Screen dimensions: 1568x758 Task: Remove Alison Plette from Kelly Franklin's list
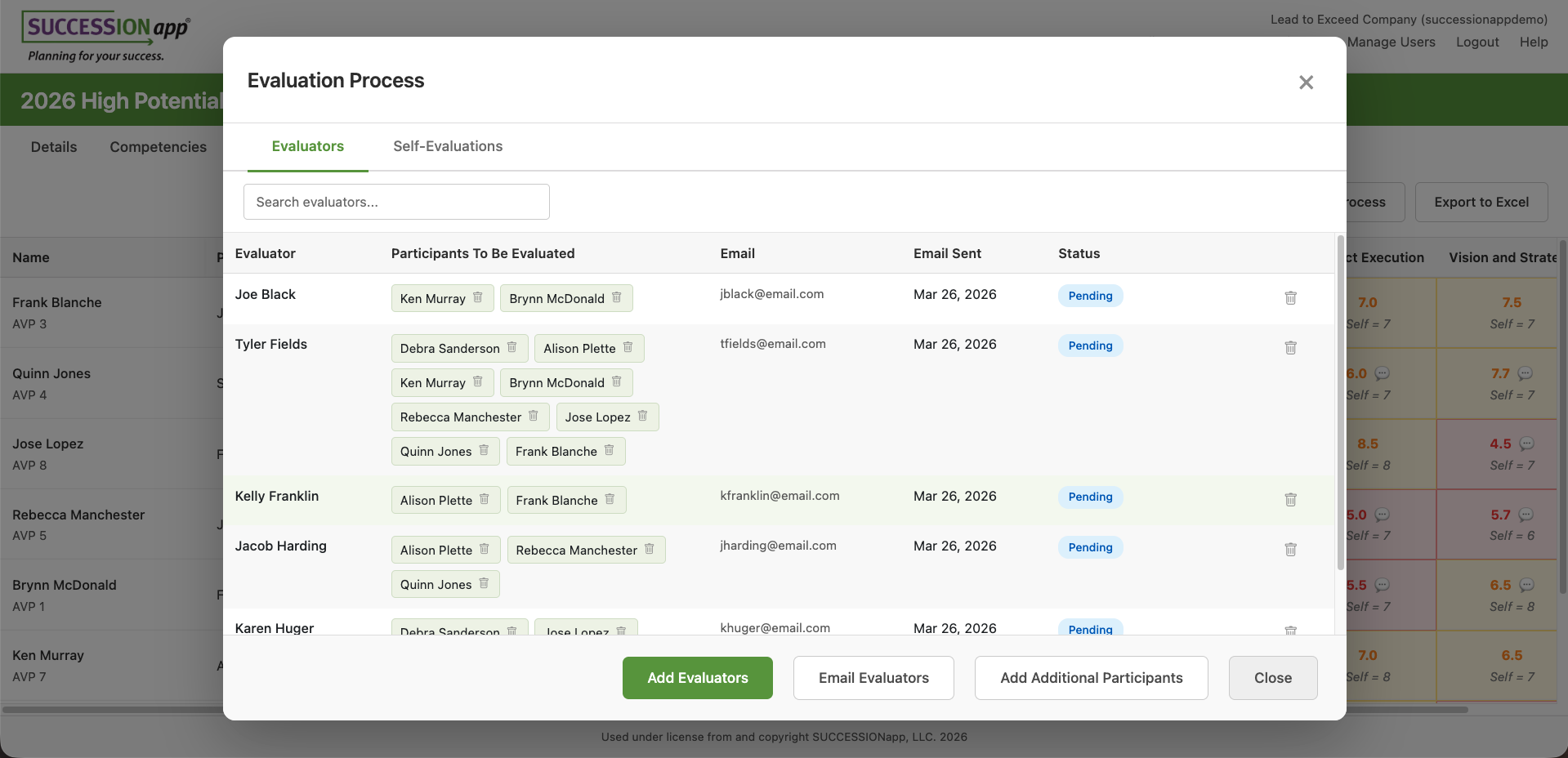485,499
